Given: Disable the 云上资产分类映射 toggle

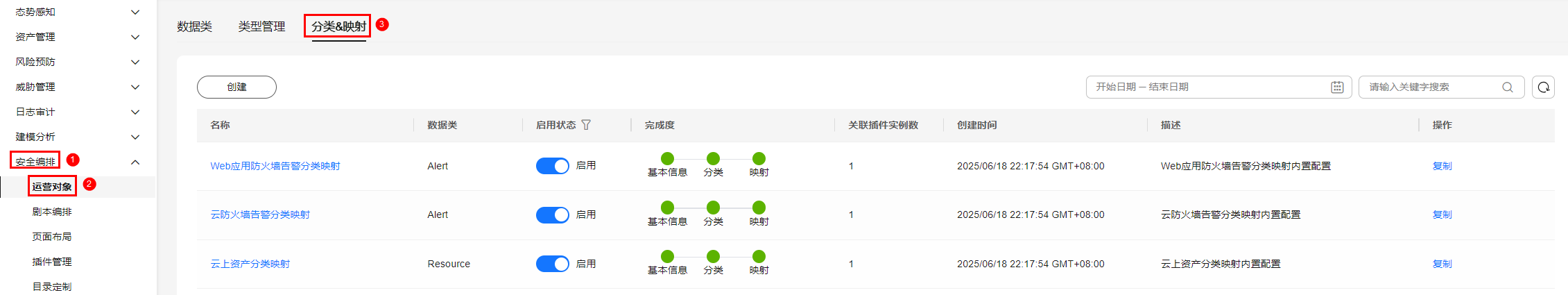Looking at the screenshot, I should click(x=553, y=264).
